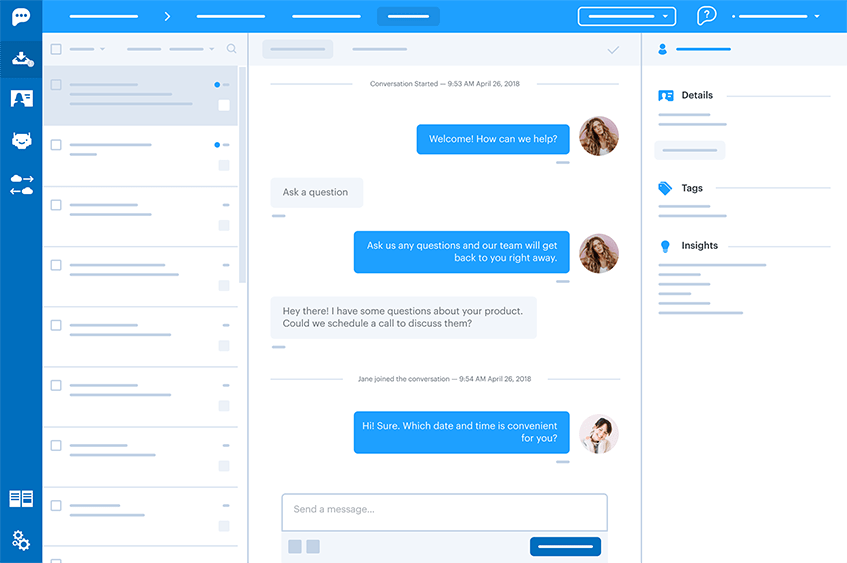Click the "Hey there! I have some questions" message
This screenshot has height=563, width=847.
(404, 318)
